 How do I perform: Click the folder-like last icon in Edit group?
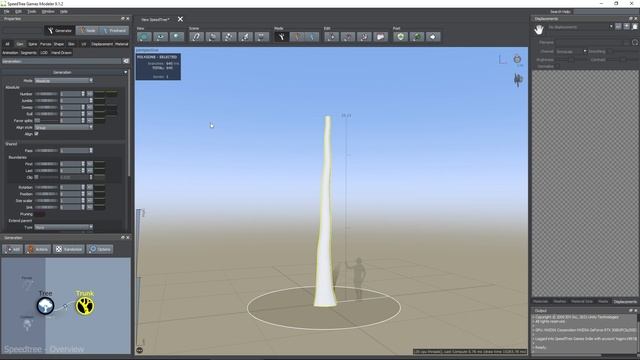(380, 37)
